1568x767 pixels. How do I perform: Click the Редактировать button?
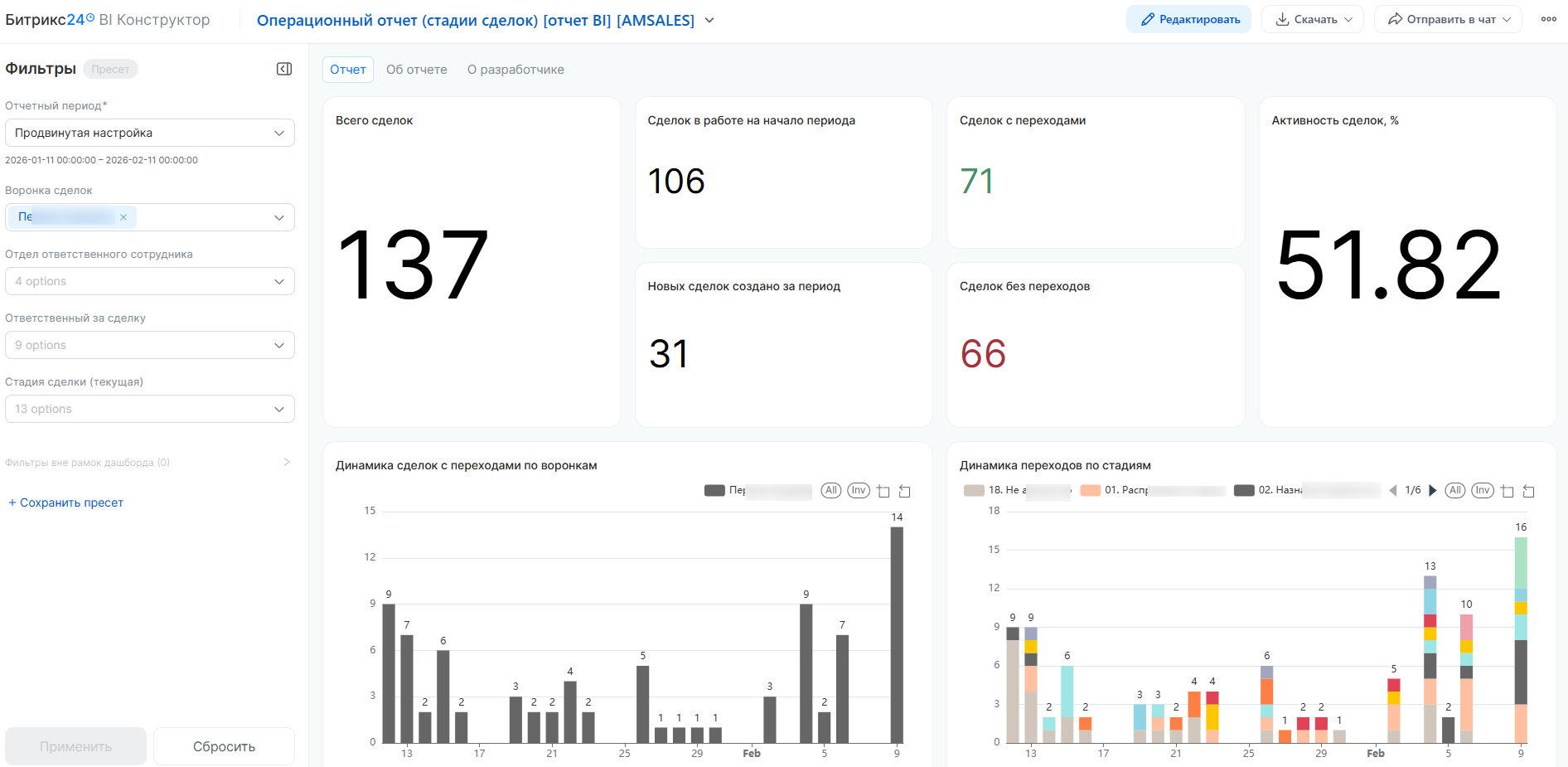pyautogui.click(x=1188, y=19)
